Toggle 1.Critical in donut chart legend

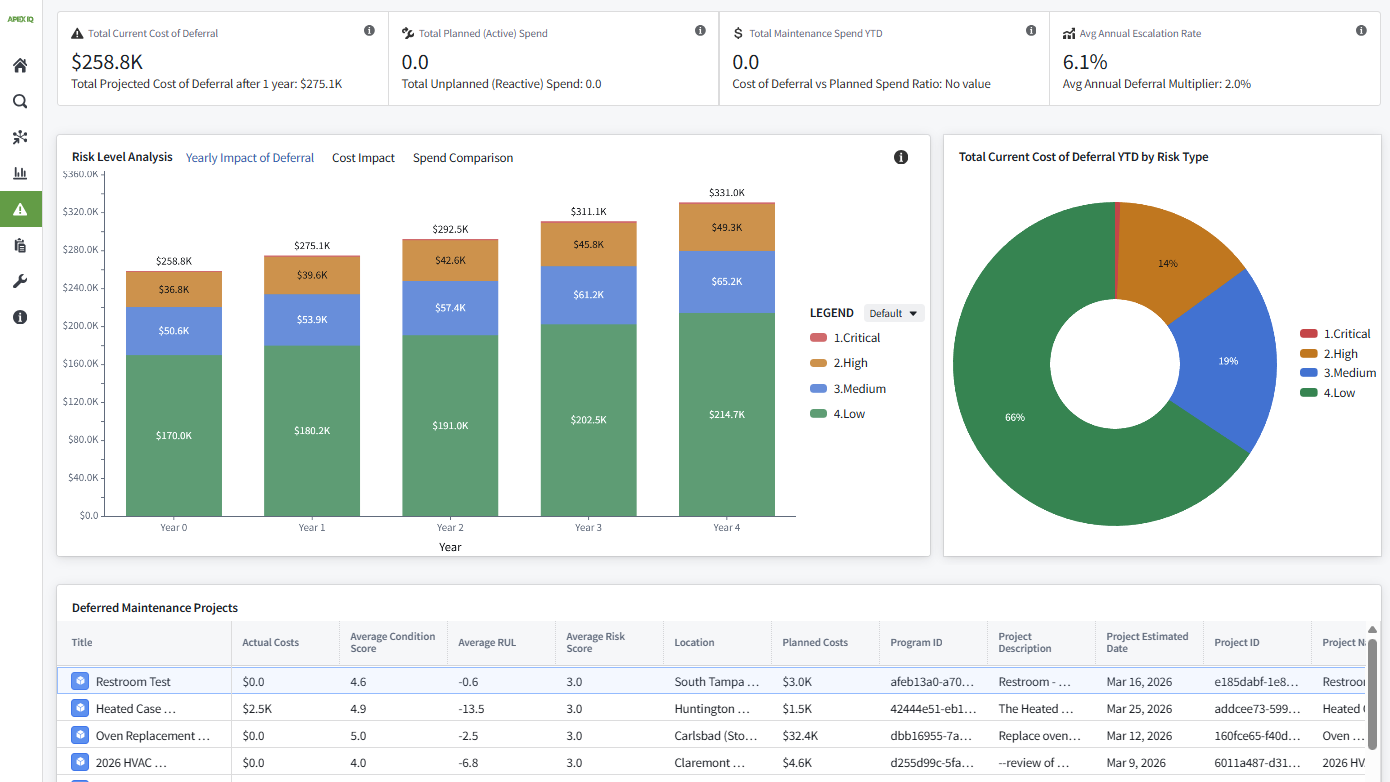tap(1335, 334)
